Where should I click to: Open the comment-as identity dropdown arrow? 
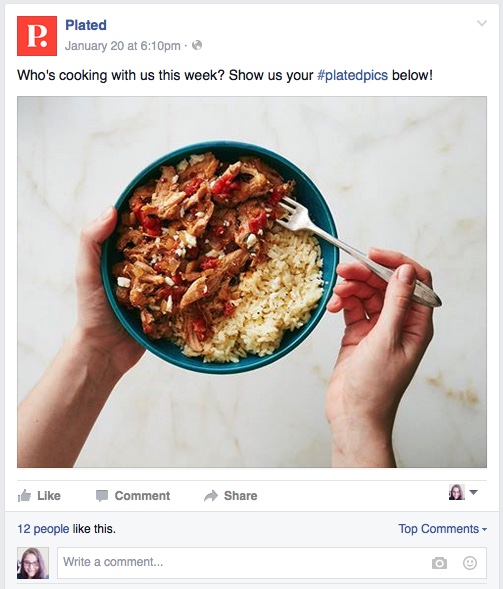click(x=474, y=492)
